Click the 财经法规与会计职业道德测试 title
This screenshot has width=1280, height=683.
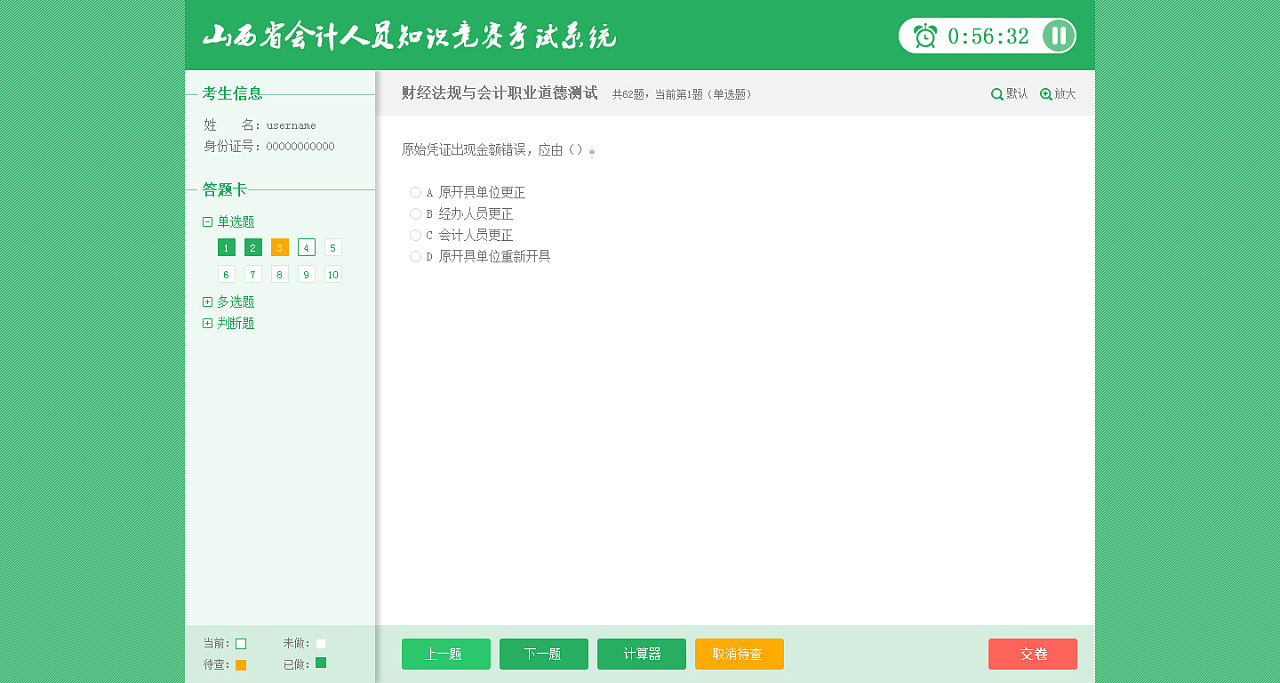[500, 93]
